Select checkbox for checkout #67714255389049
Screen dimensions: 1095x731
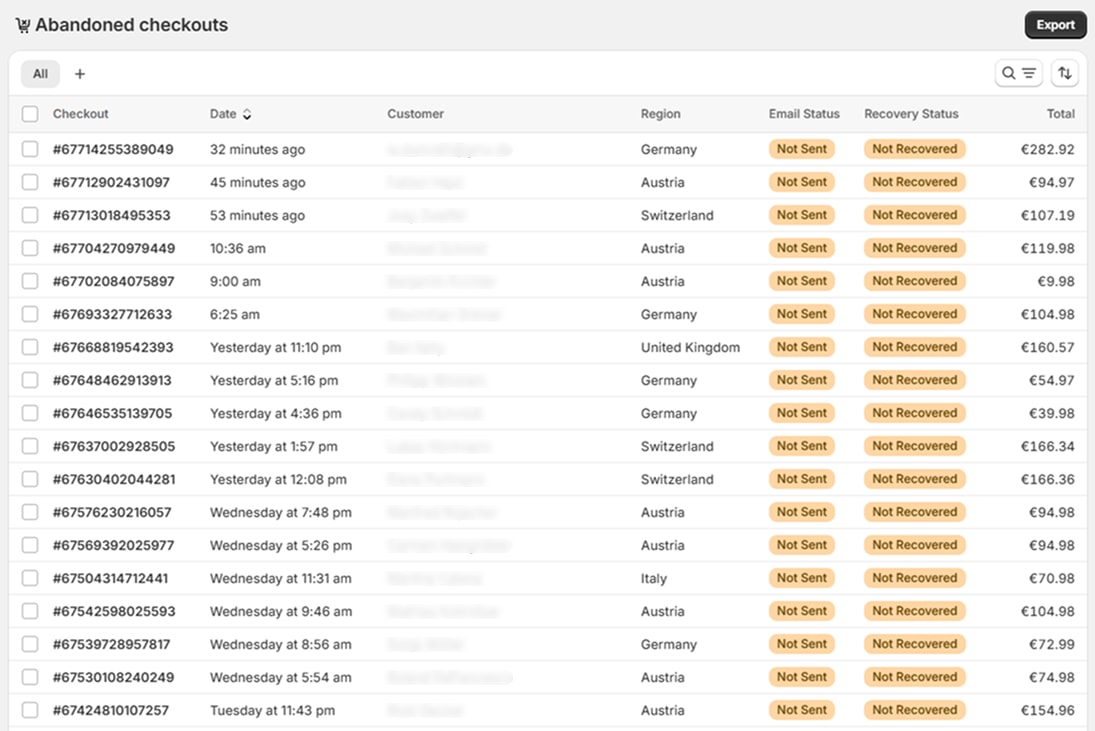pyautogui.click(x=30, y=149)
